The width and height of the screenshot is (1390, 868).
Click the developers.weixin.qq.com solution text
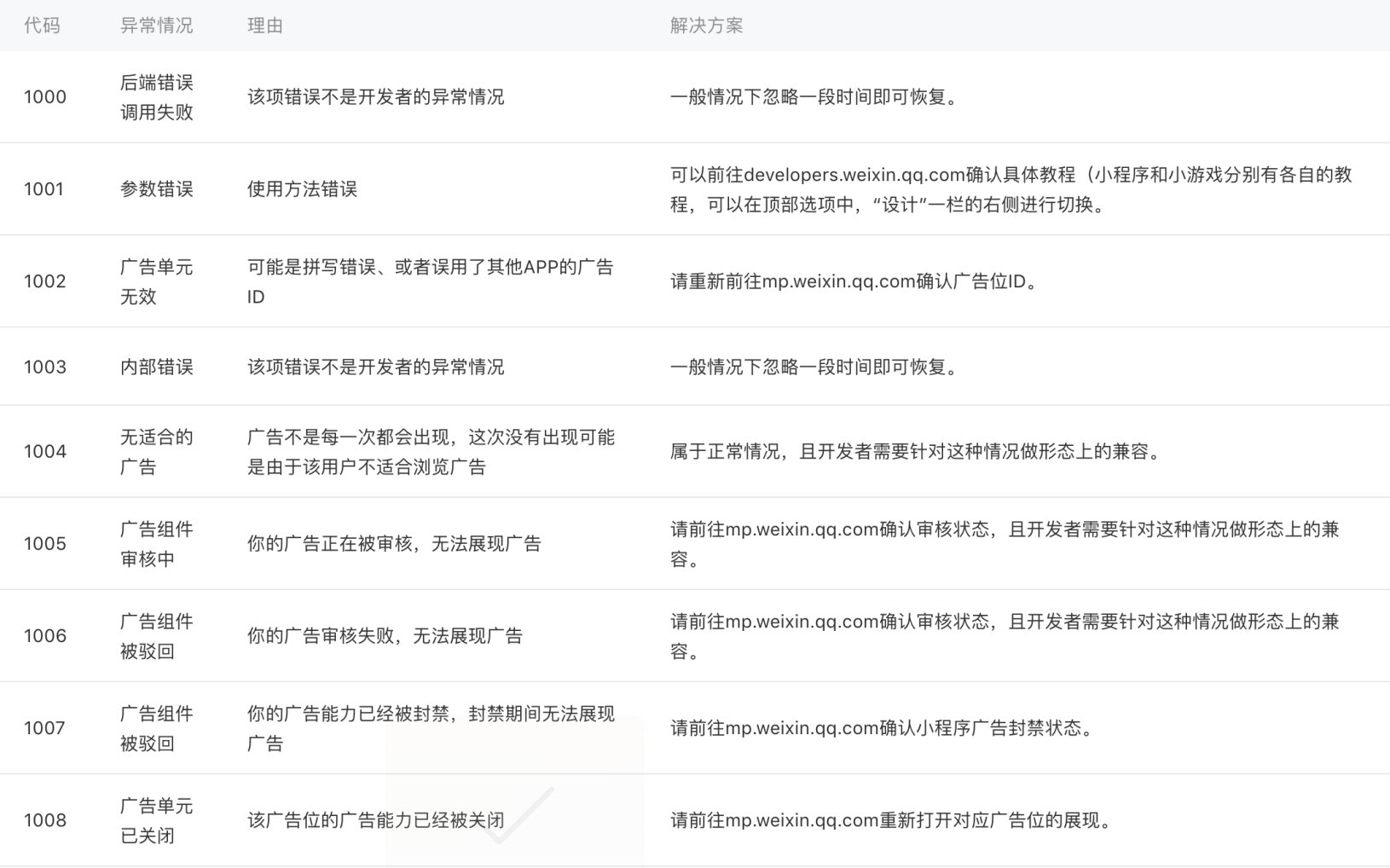click(1011, 189)
